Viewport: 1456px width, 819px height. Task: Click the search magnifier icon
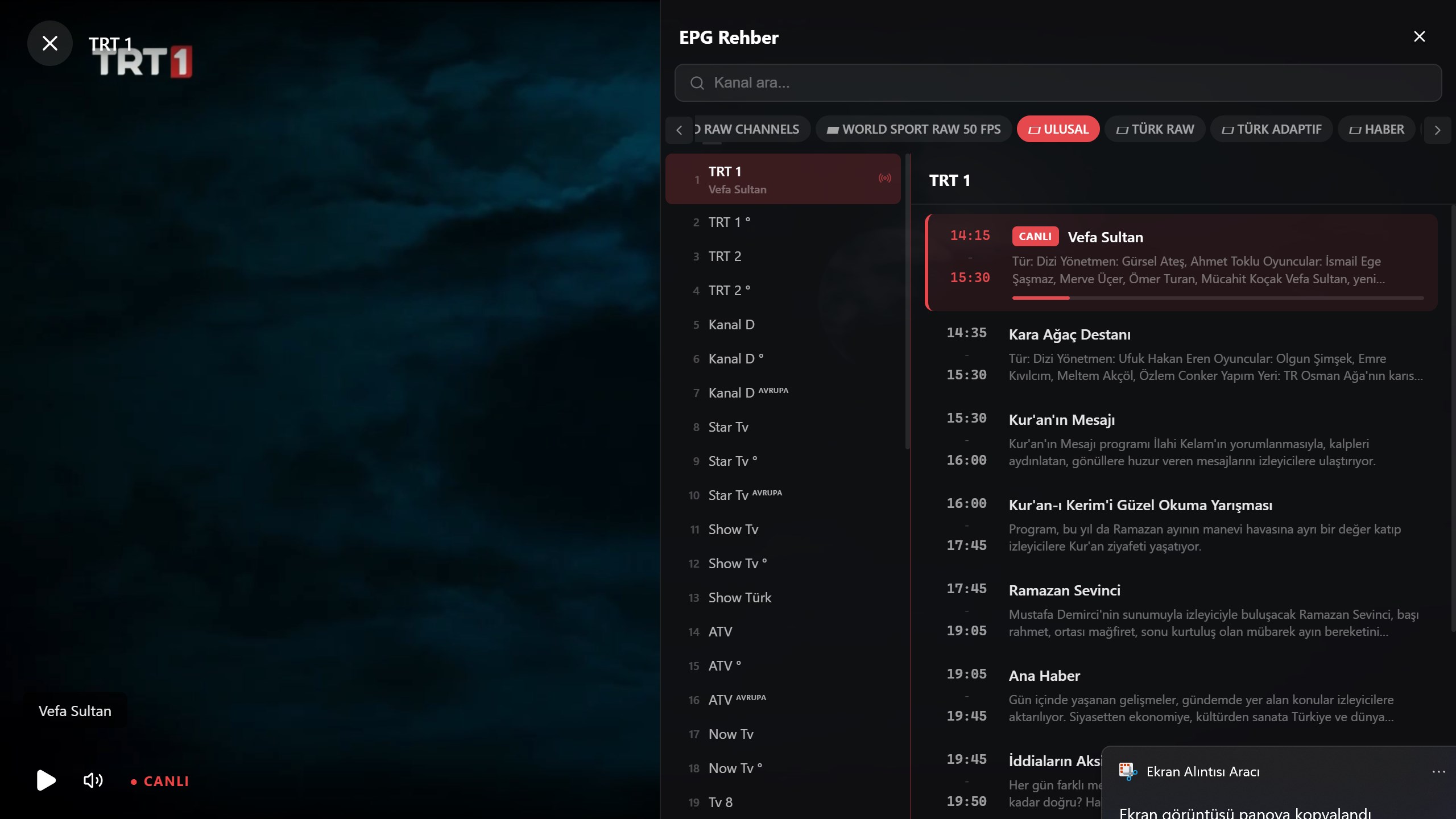point(697,83)
